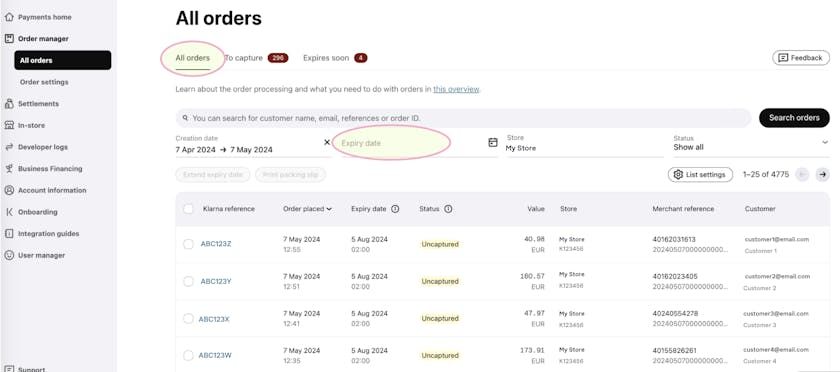This screenshot has width=840, height=372.
Task: Open the this overview link
Action: click(x=456, y=90)
